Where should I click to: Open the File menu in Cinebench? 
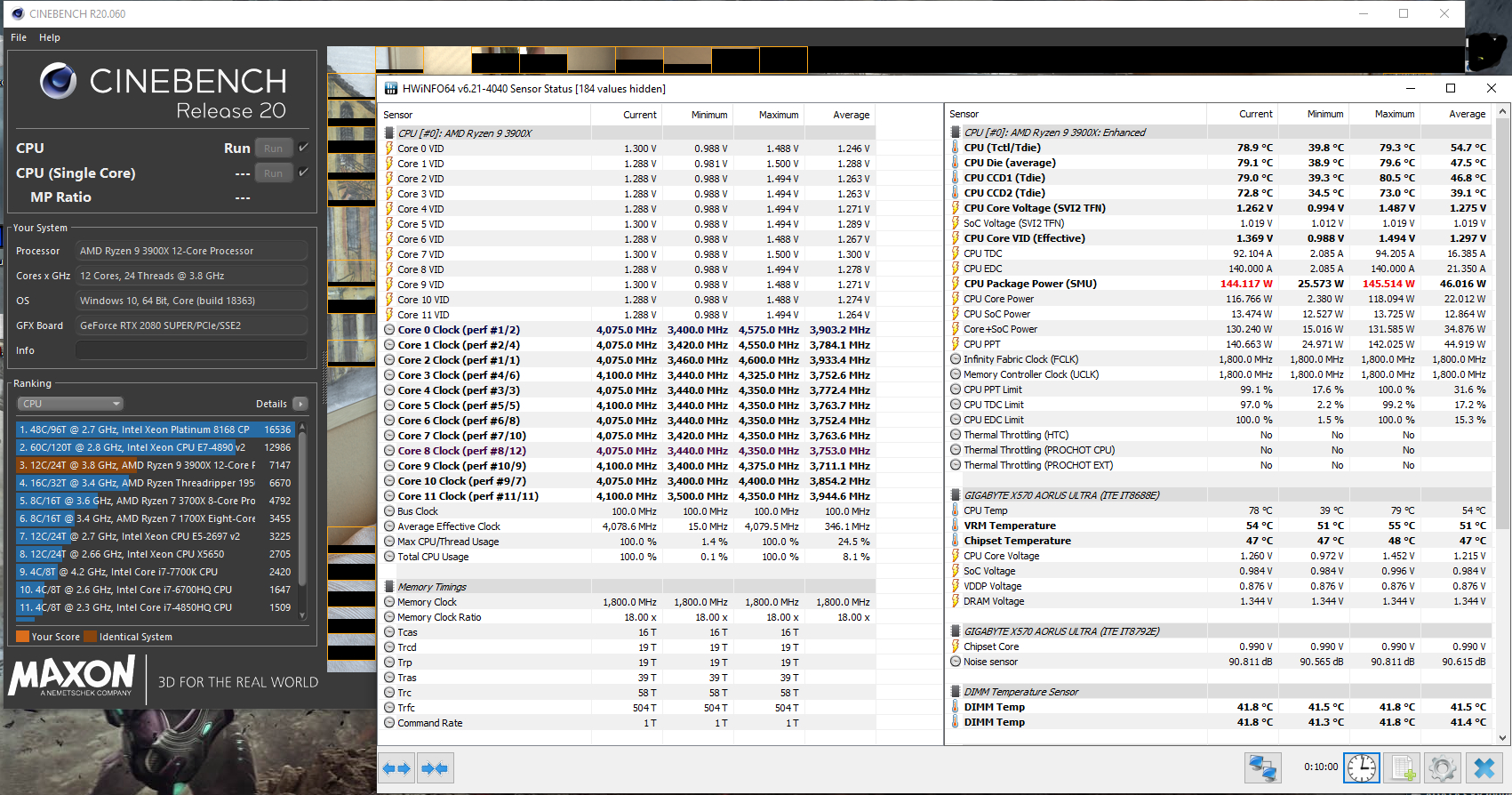(19, 37)
